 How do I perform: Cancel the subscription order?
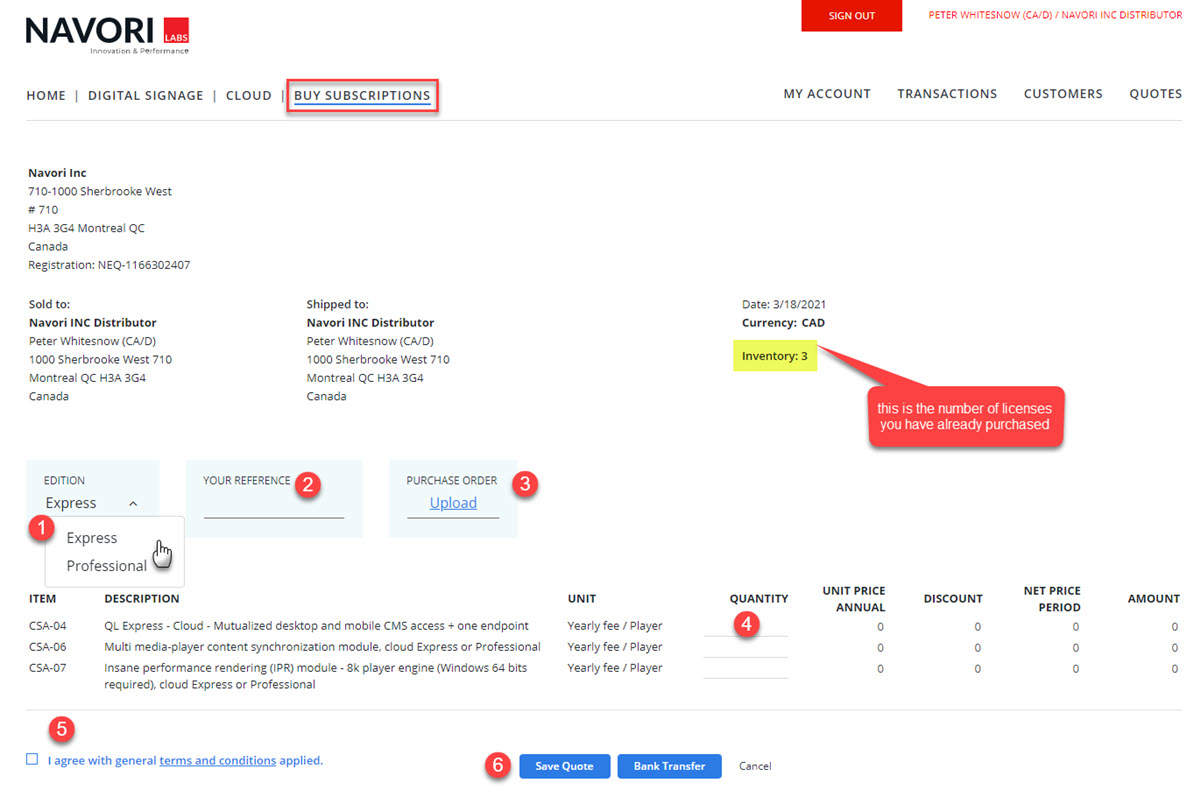[755, 766]
